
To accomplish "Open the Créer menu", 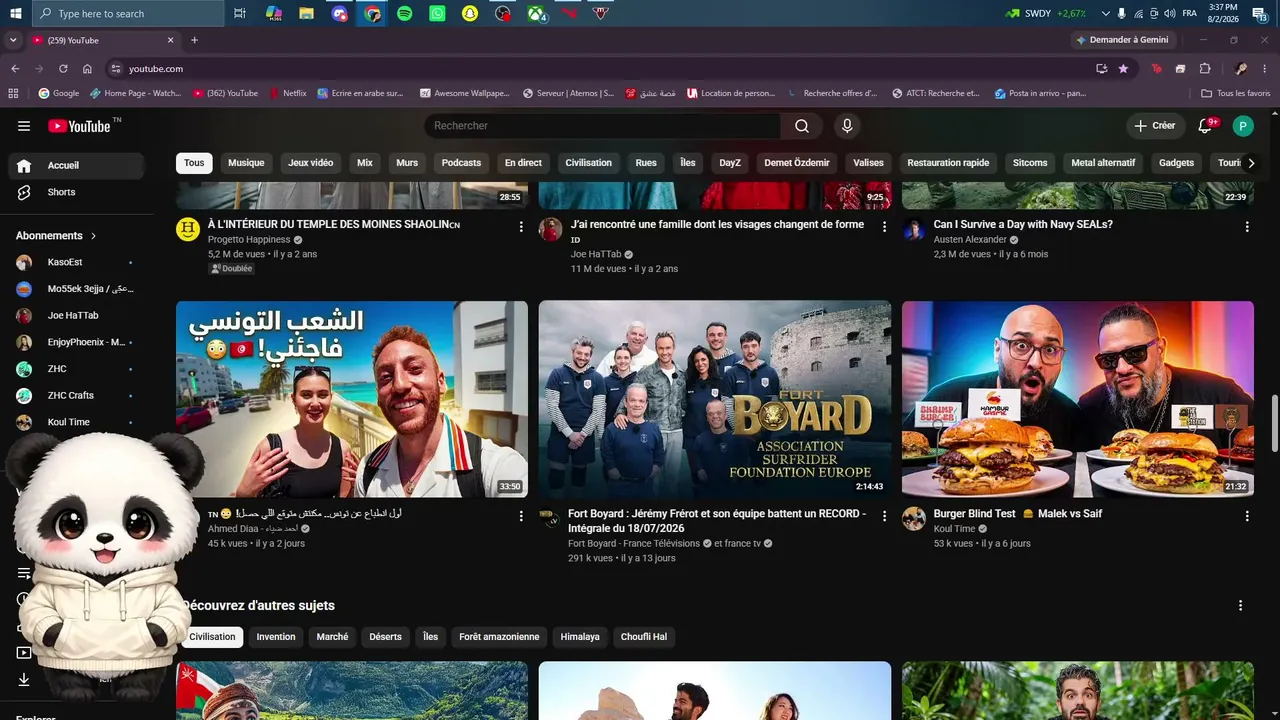I will tap(1155, 126).
